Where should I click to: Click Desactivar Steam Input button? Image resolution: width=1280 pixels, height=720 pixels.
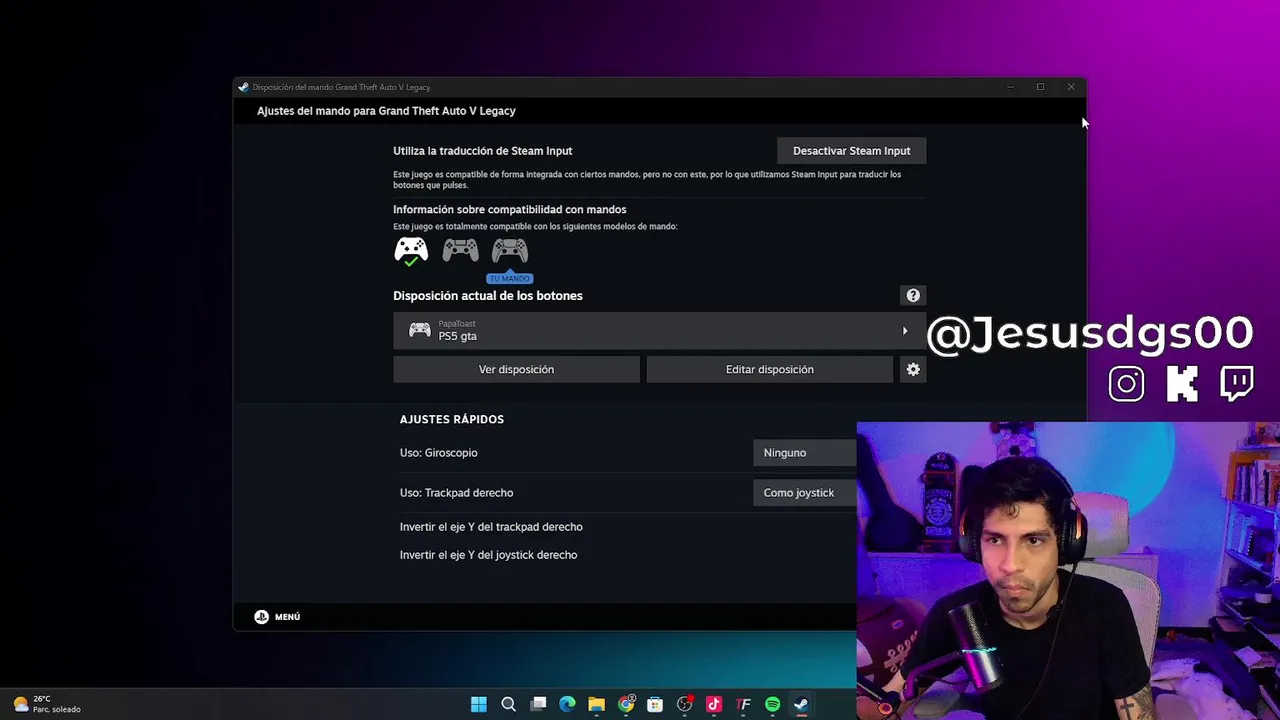851,151
